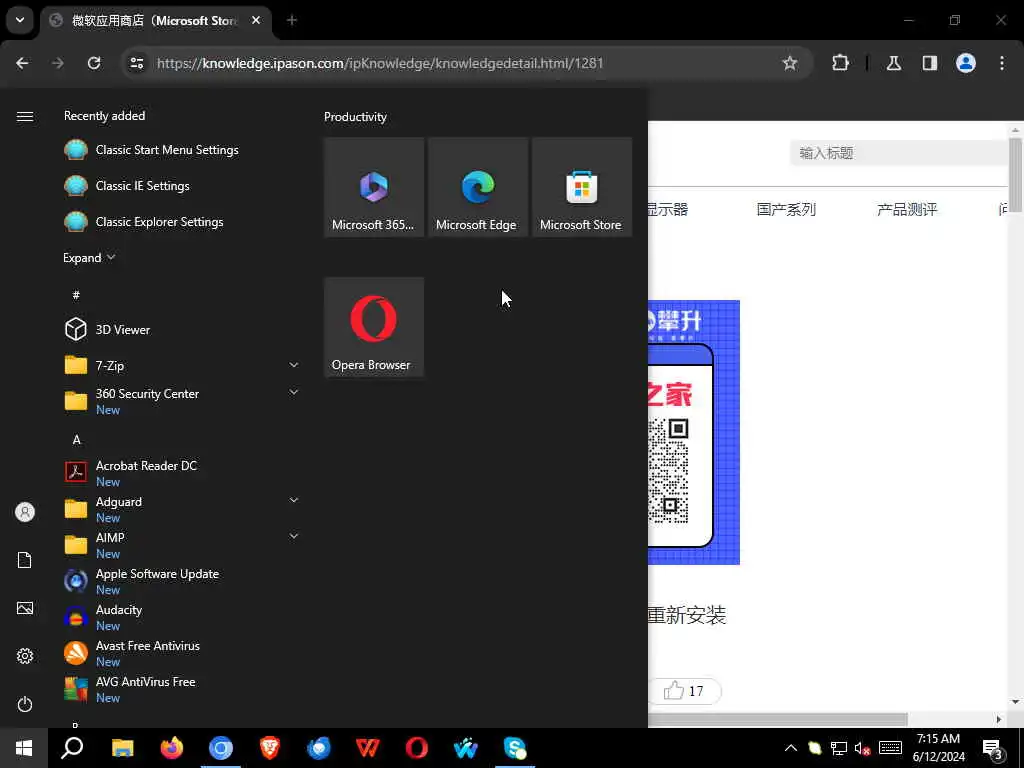Launch Microsoft Edge from the Productivity tiles
1024x768 pixels.
point(477,187)
